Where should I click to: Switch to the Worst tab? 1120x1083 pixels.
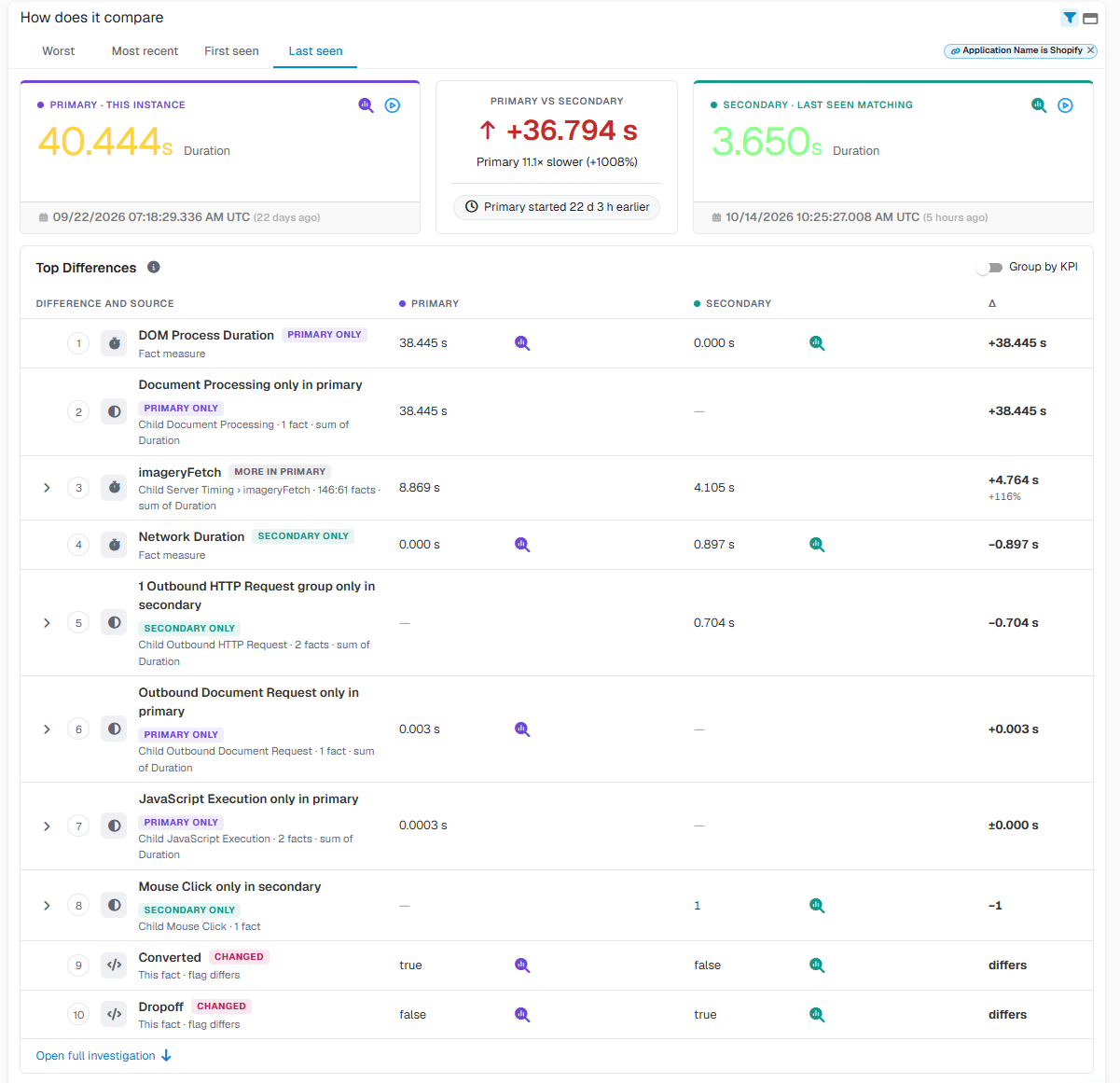[x=58, y=51]
